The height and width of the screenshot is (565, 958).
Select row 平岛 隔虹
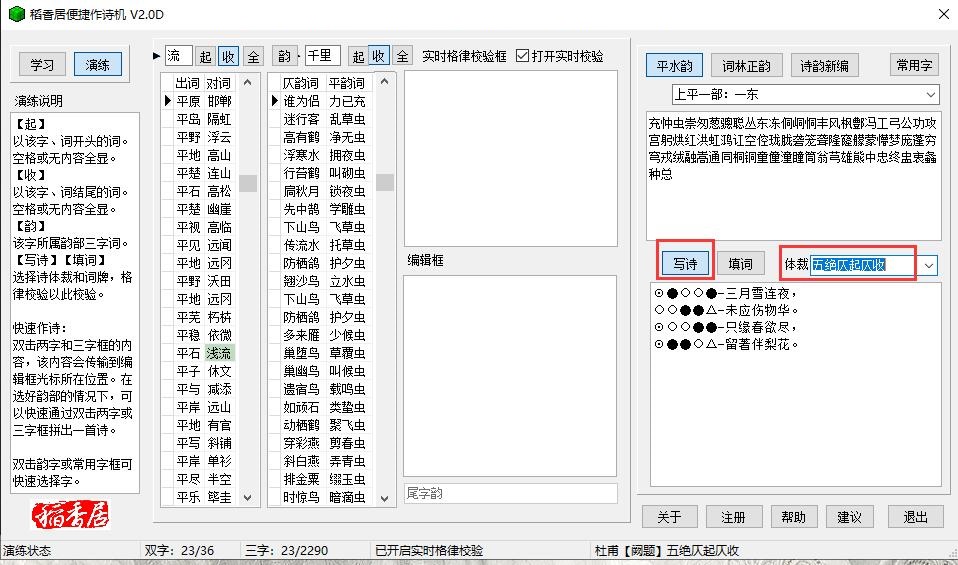(204, 119)
